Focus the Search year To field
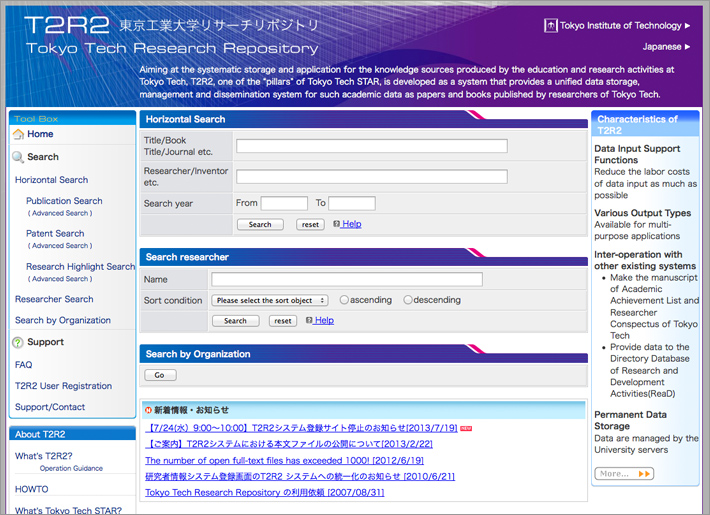The width and height of the screenshot is (710, 515). tap(352, 203)
